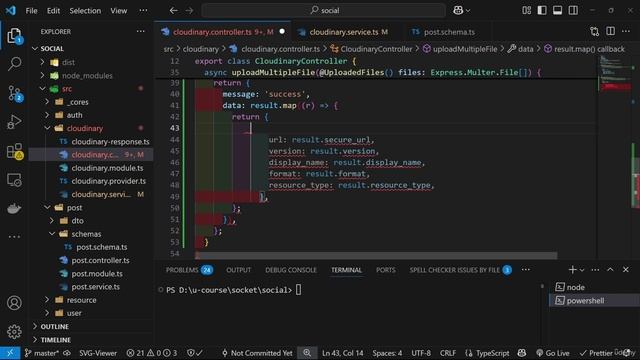Open the File menu

[31, 11]
